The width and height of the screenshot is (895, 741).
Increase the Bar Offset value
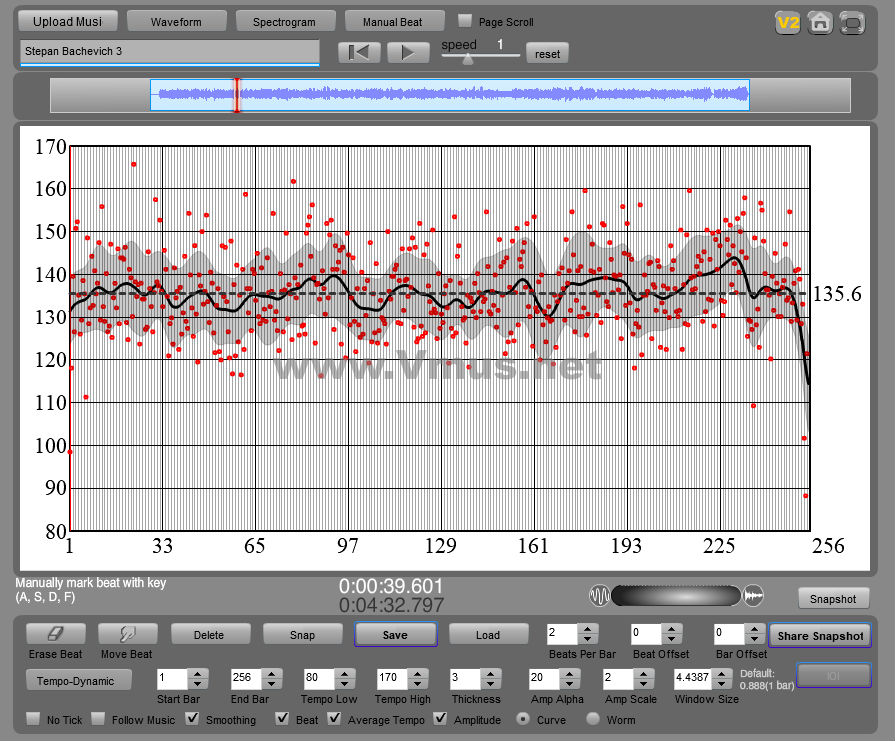click(755, 629)
